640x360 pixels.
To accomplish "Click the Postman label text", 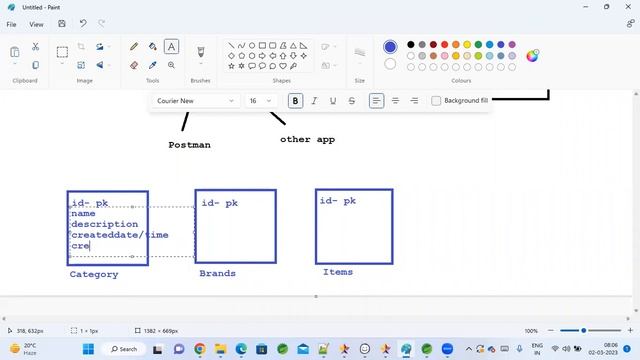I will (190, 145).
